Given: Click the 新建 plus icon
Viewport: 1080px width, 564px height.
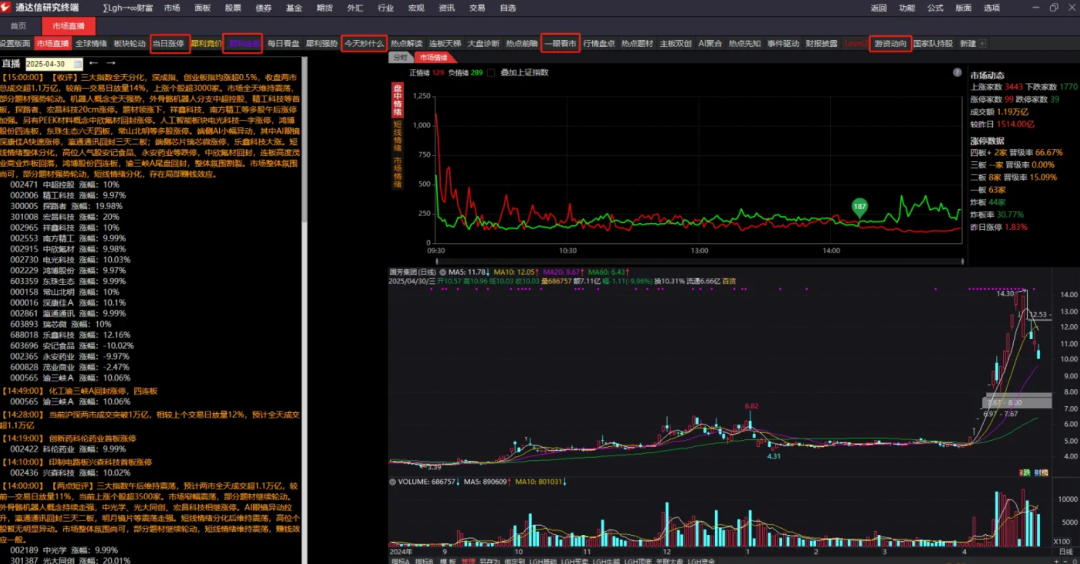Looking at the screenshot, I should tap(983, 43).
